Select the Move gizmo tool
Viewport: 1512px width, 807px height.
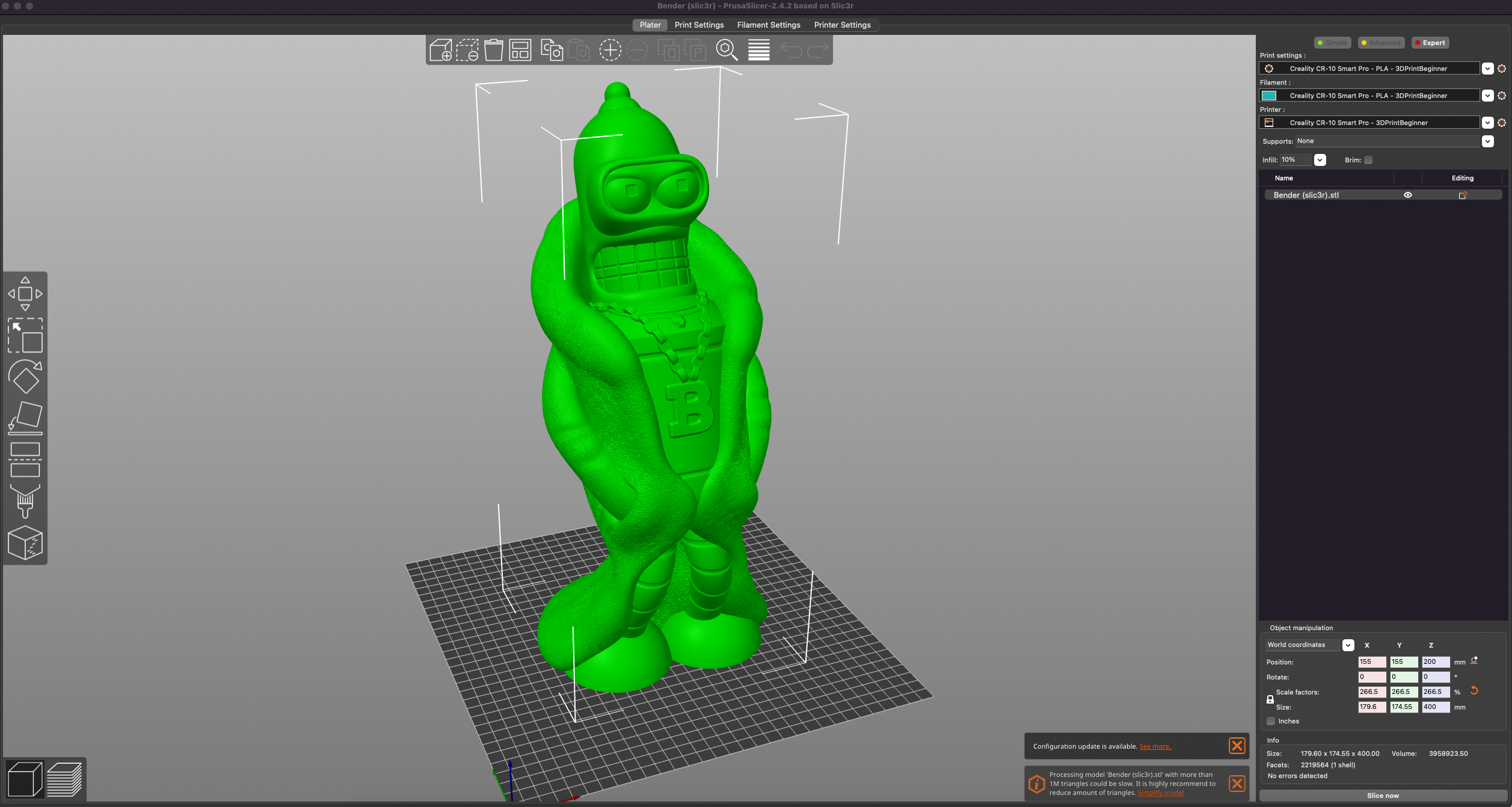tap(25, 293)
